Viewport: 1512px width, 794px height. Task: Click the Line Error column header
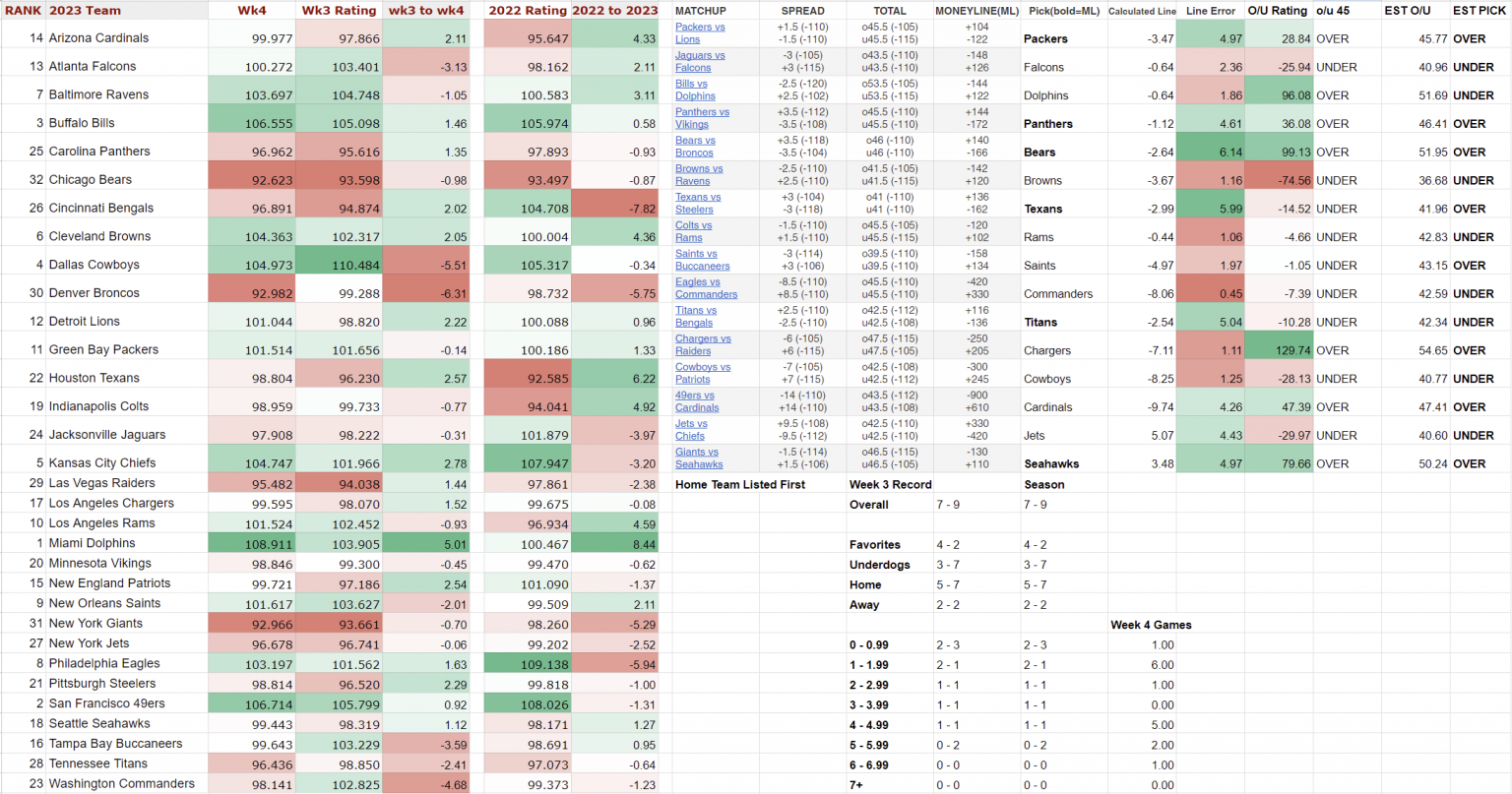click(1211, 11)
